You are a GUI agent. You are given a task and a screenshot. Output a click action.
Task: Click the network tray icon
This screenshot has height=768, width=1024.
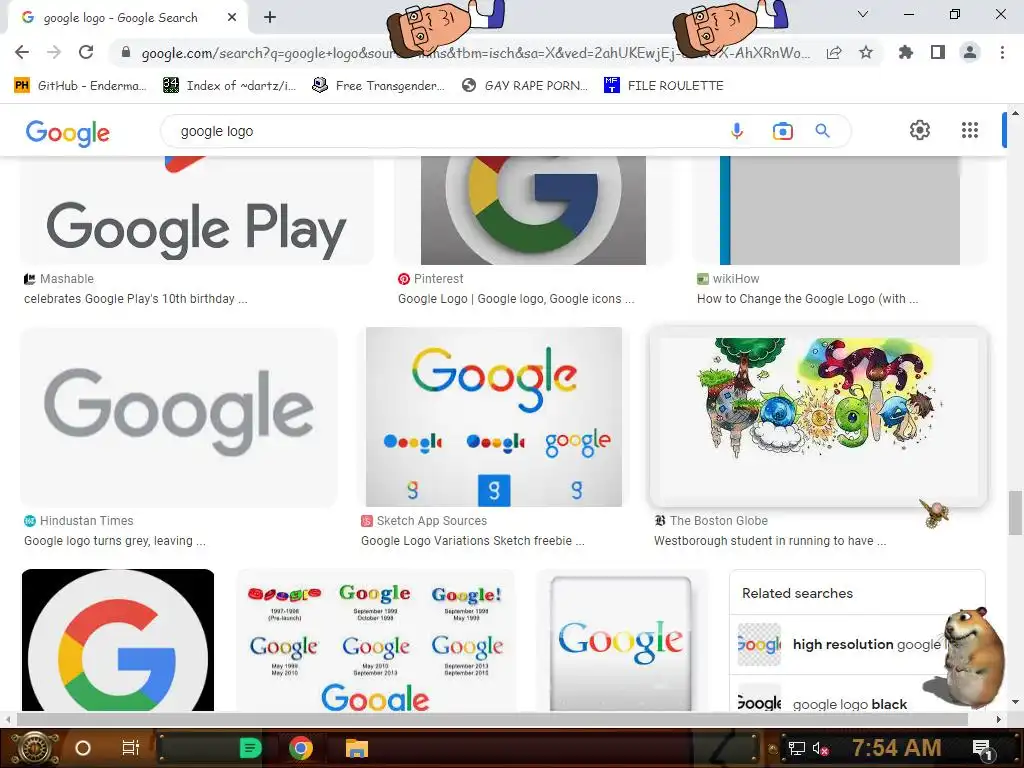point(796,748)
